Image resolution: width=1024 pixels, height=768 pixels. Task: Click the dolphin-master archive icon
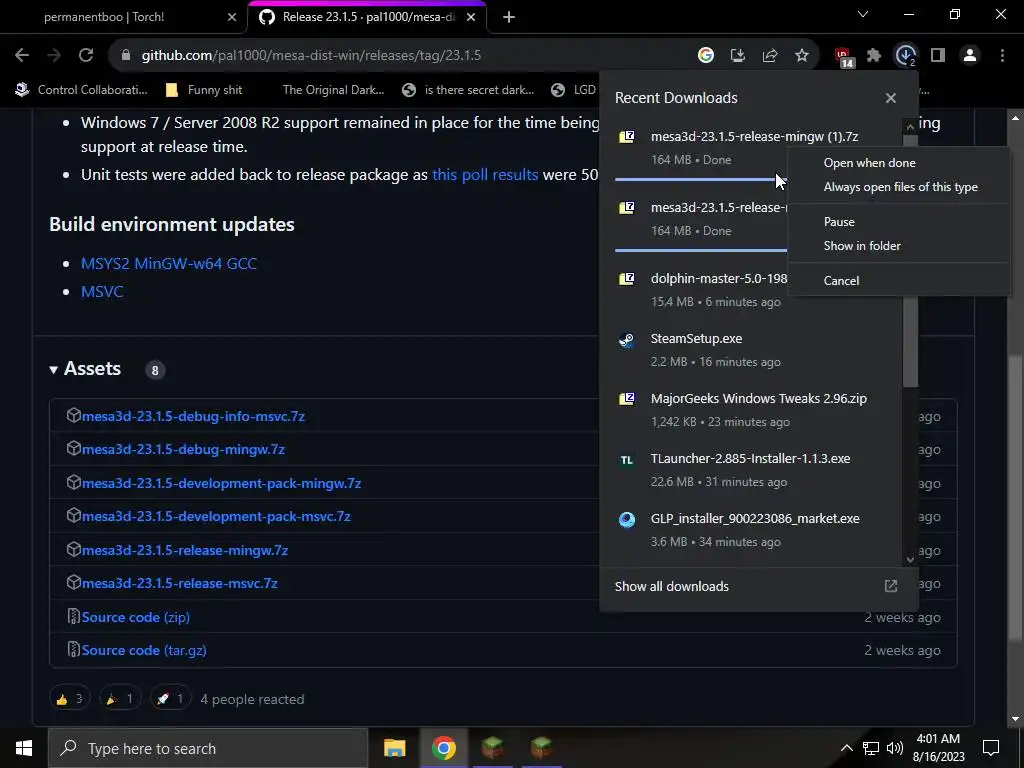pos(627,279)
